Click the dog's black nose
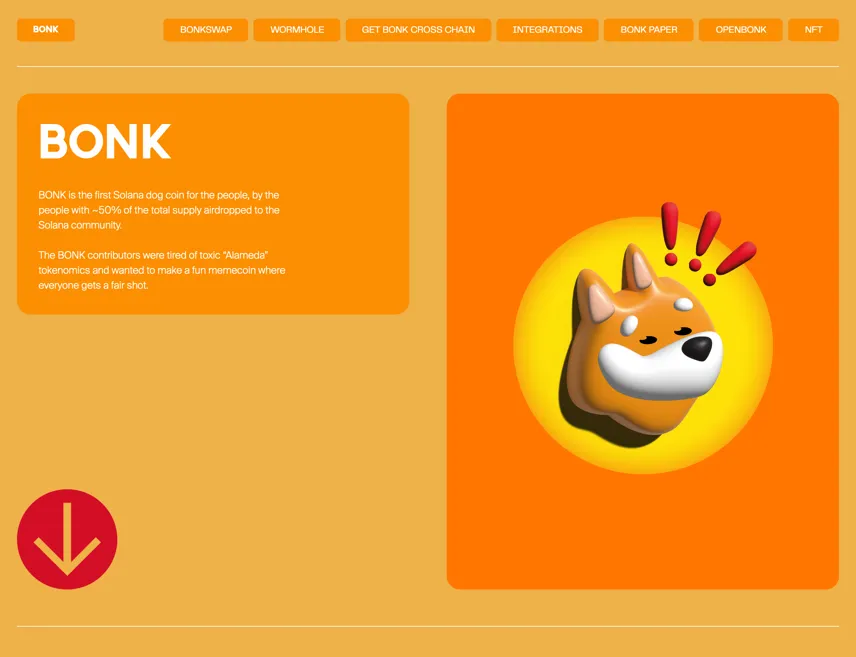This screenshot has width=856, height=657. pyautogui.click(x=698, y=348)
